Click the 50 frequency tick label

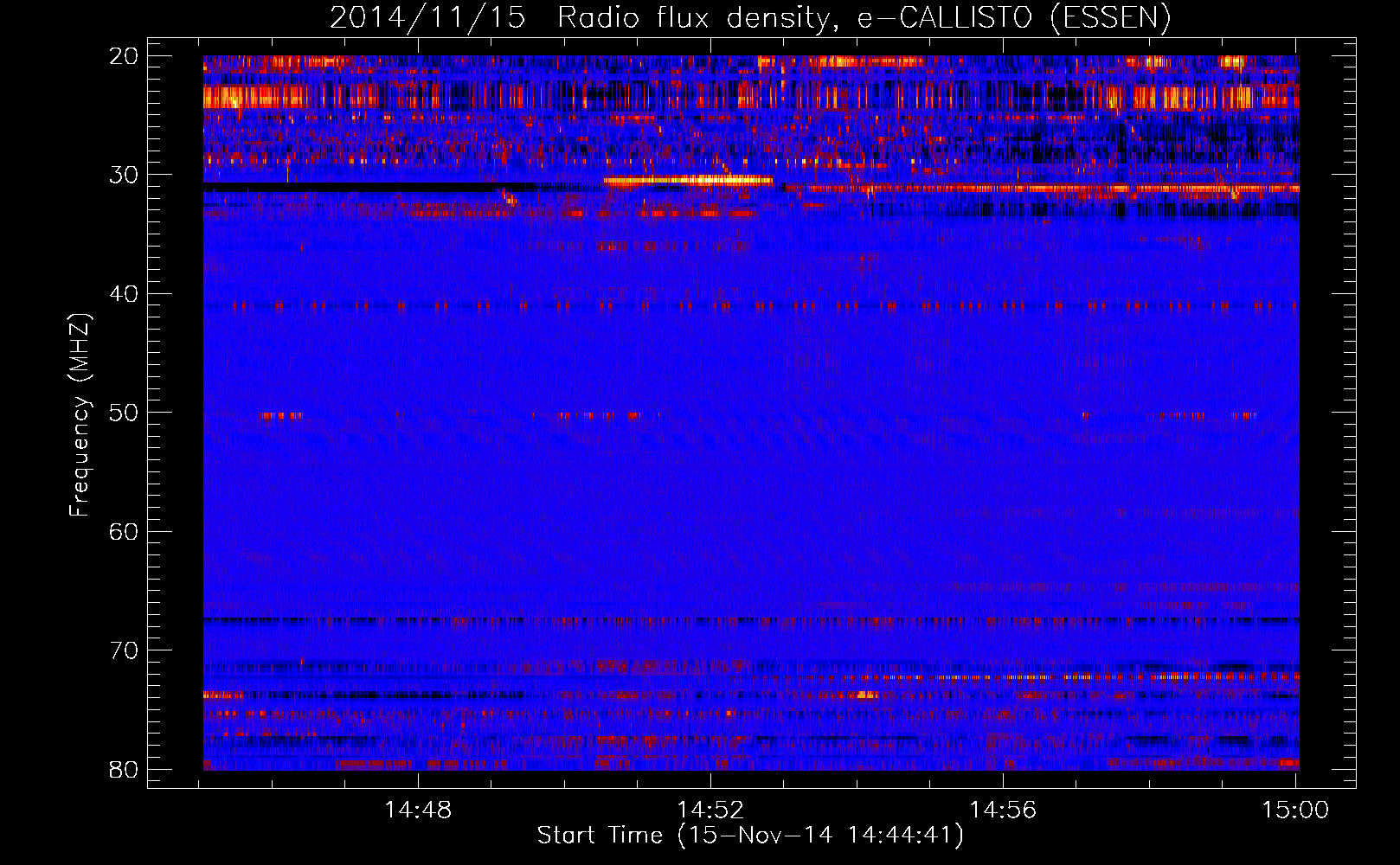tap(125, 413)
